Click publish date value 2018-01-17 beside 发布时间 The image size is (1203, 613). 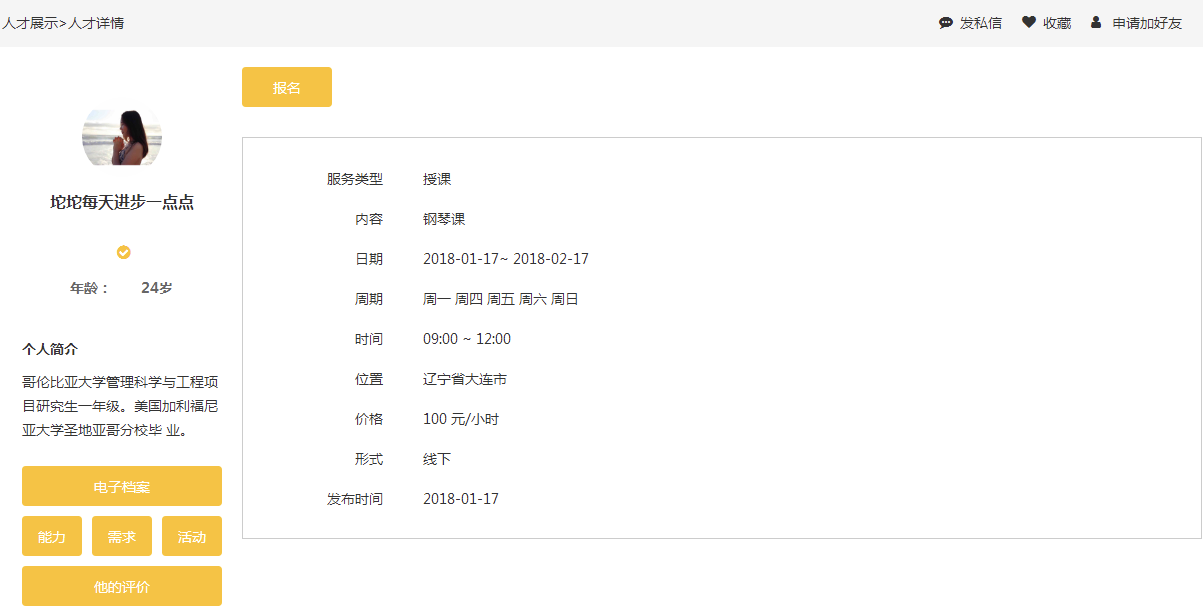pyautogui.click(x=461, y=499)
